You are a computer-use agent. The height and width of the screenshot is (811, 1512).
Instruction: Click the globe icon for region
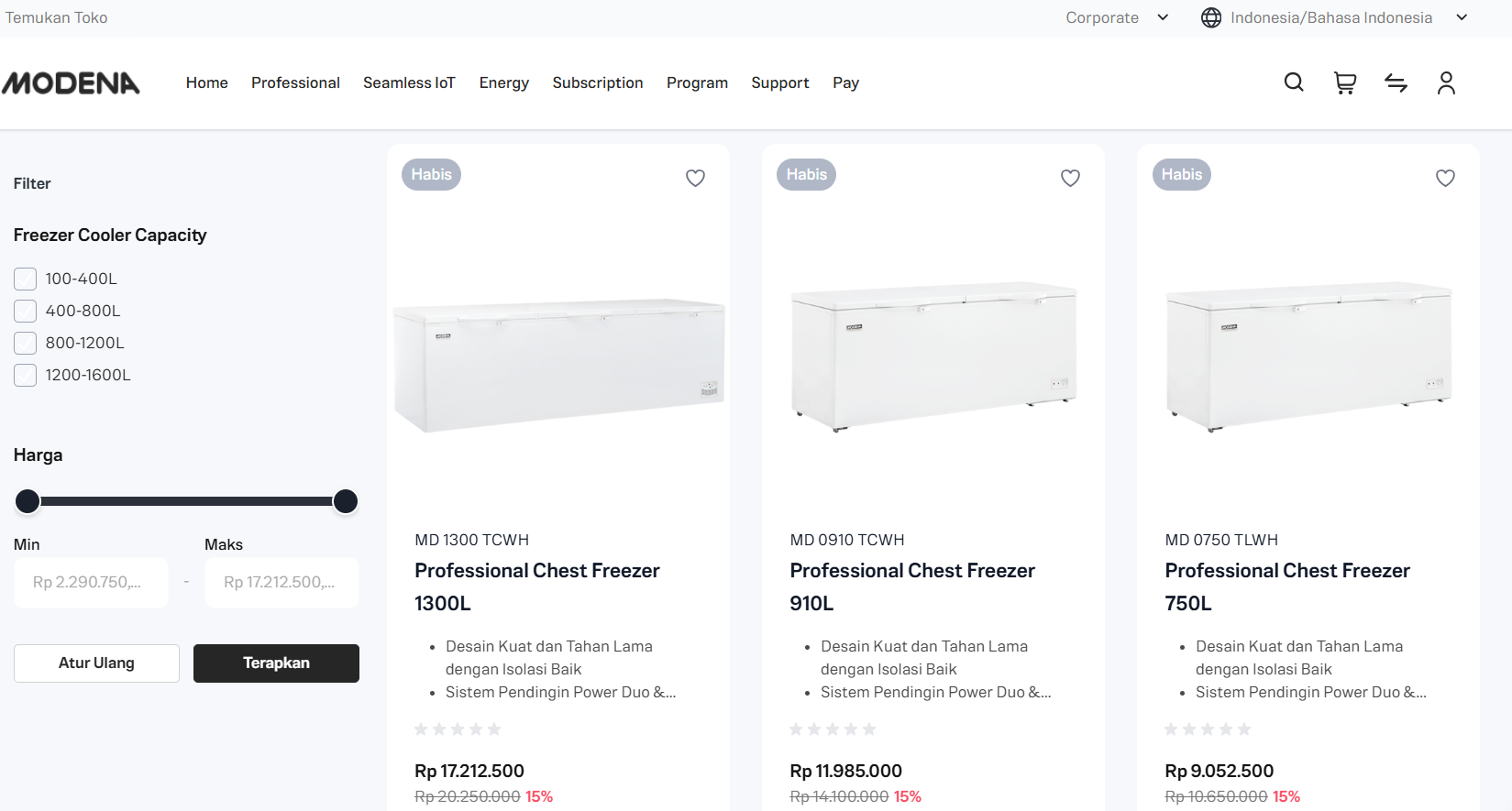tap(1211, 17)
